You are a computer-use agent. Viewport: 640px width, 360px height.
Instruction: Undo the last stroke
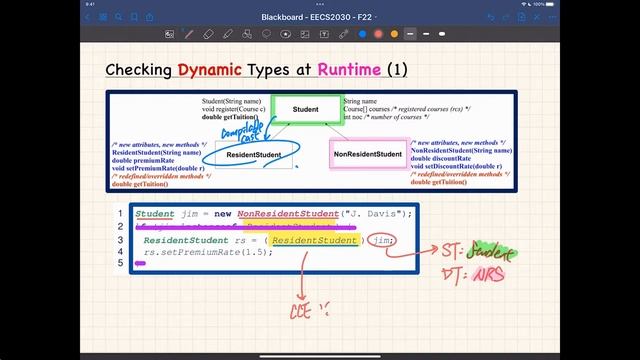click(491, 17)
